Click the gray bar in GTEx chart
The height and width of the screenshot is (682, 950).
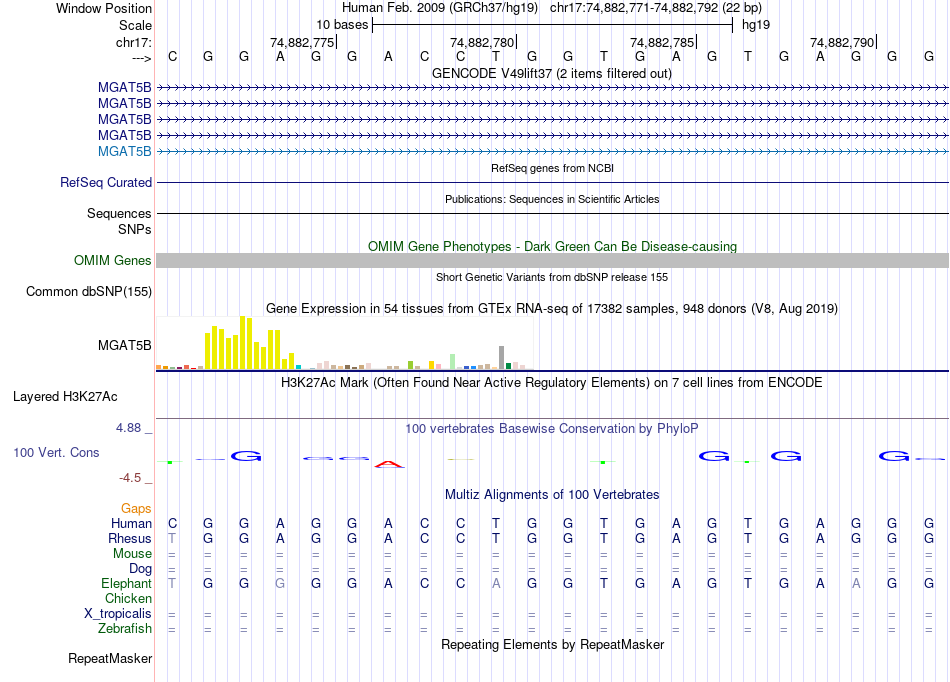[501, 357]
